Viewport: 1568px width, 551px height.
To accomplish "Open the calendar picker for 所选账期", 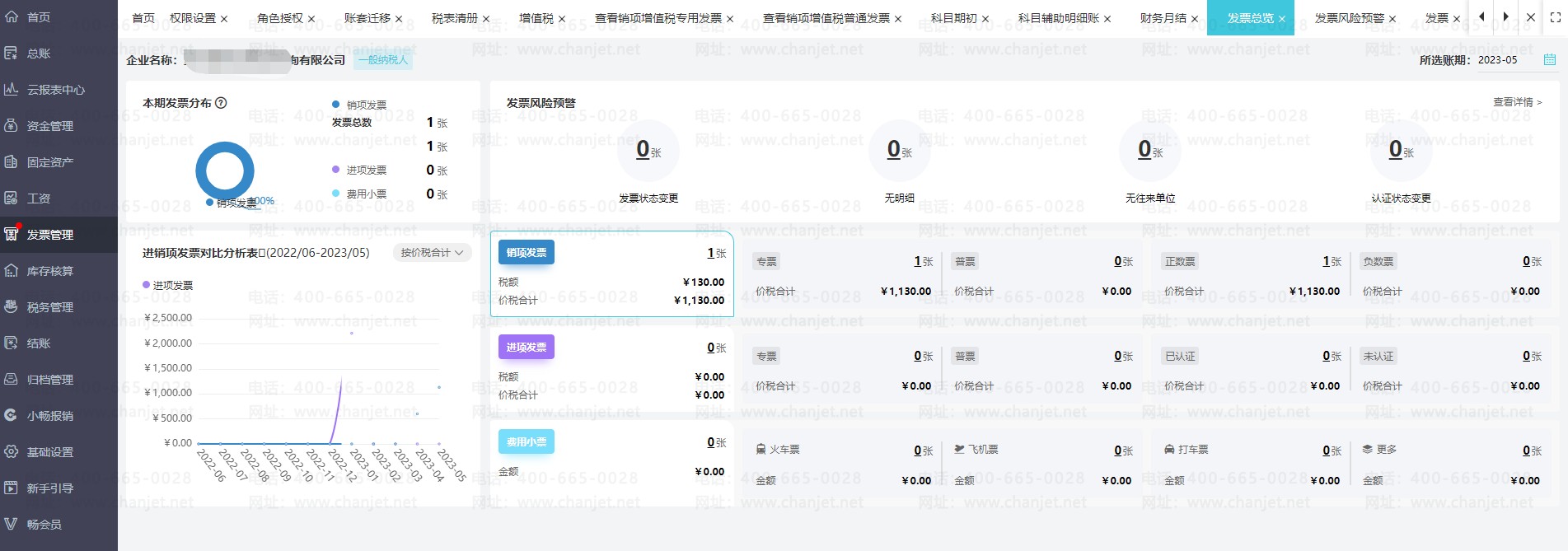I will coord(1549,60).
